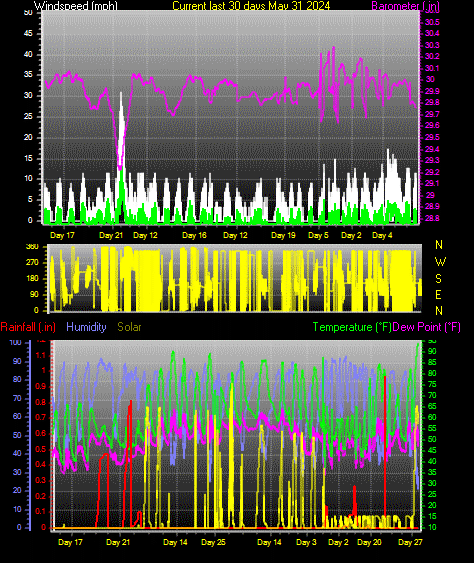Click the "Day 27" label under the rainfall chart
The height and width of the screenshot is (563, 474).
click(x=410, y=542)
